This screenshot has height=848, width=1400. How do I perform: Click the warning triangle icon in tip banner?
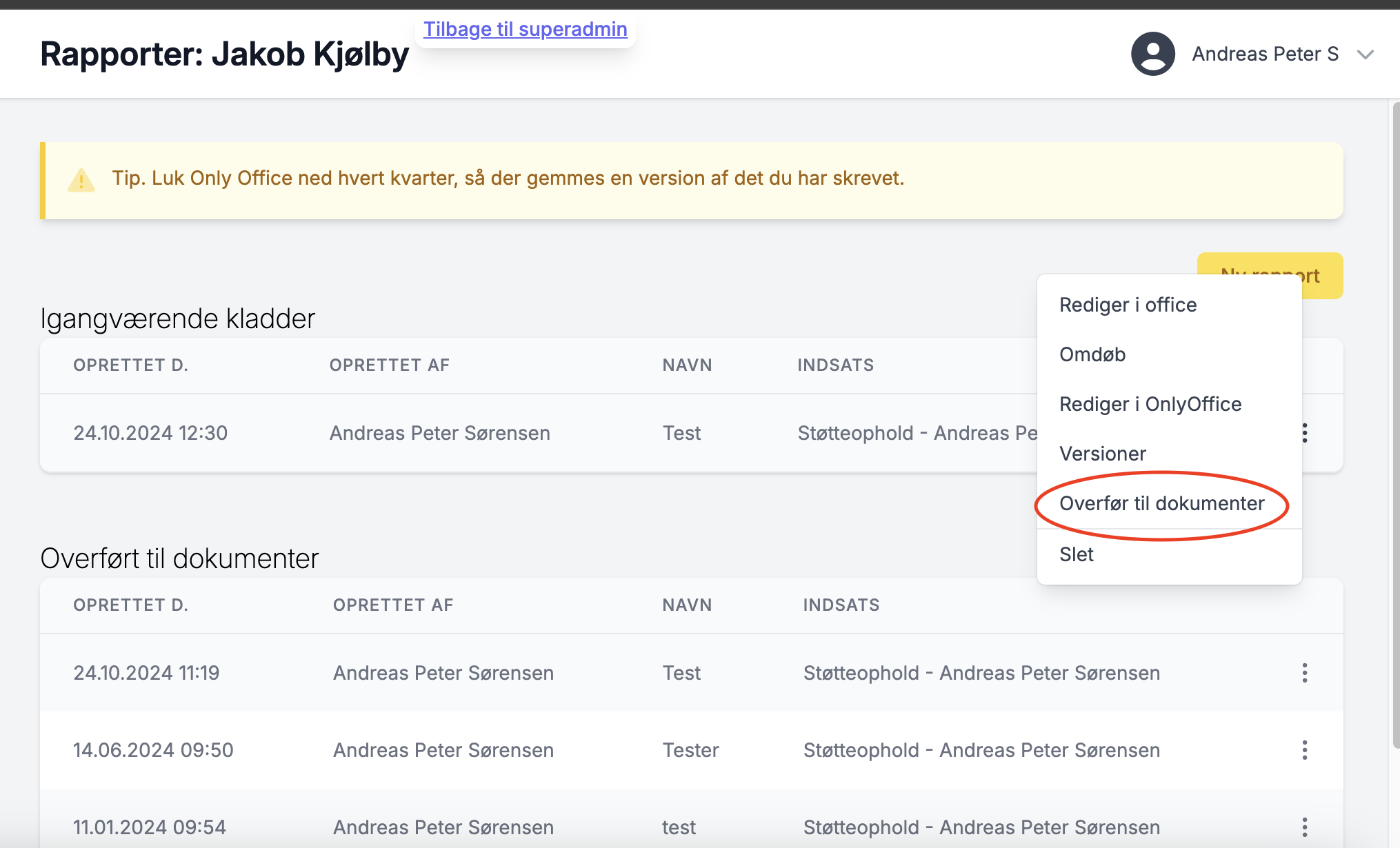[x=81, y=180]
